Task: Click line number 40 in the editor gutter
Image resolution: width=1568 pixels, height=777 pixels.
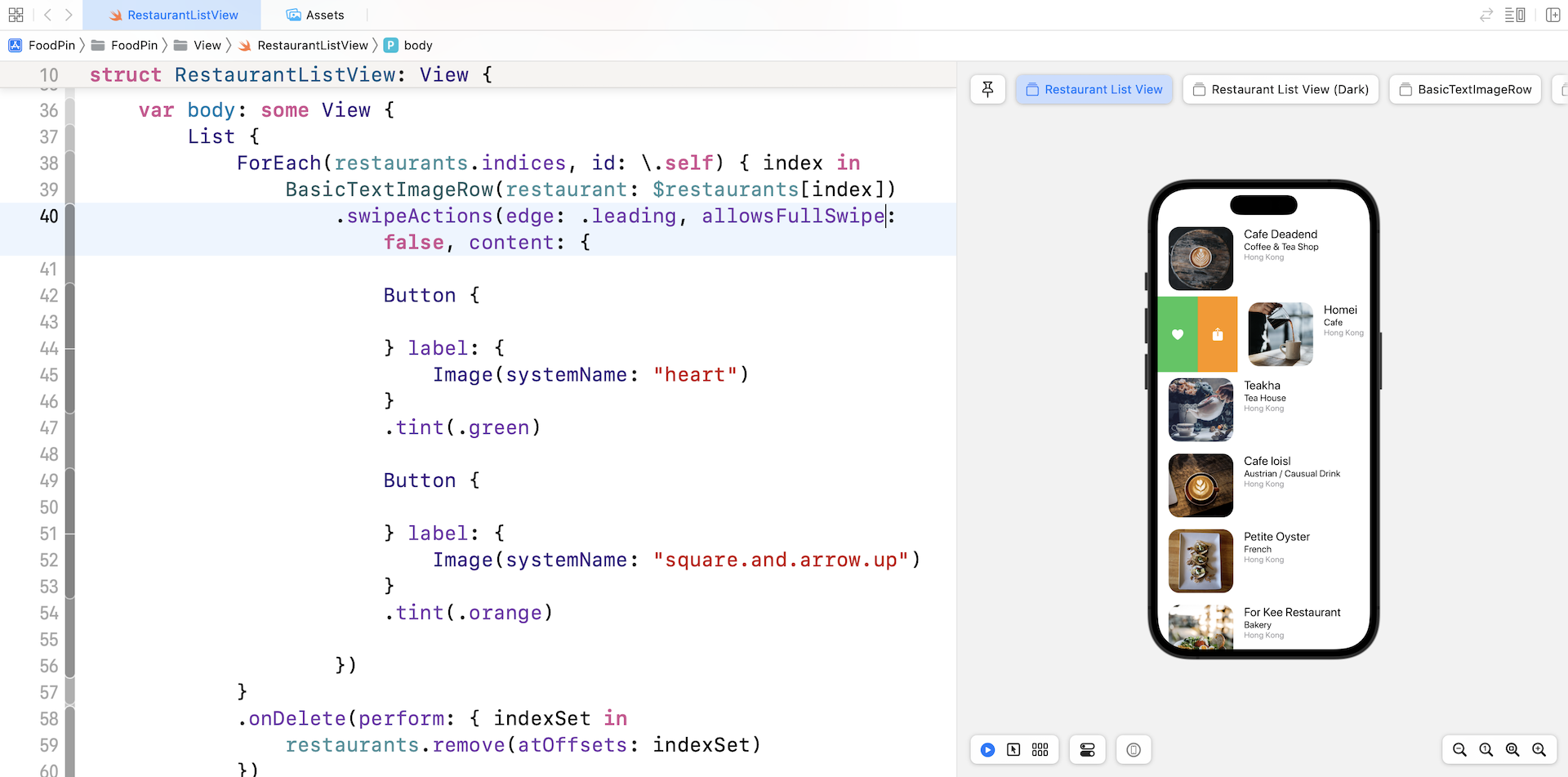Action: (x=47, y=217)
